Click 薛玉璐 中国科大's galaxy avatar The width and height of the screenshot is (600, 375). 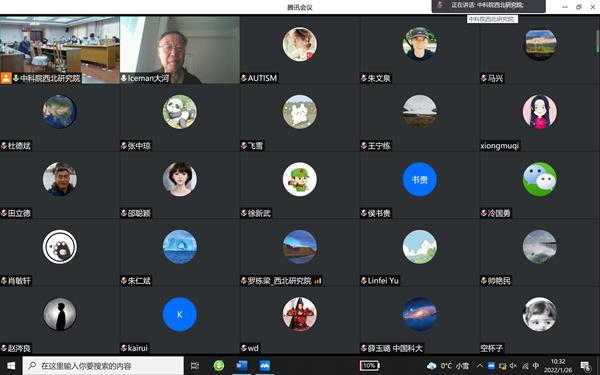pos(419,314)
